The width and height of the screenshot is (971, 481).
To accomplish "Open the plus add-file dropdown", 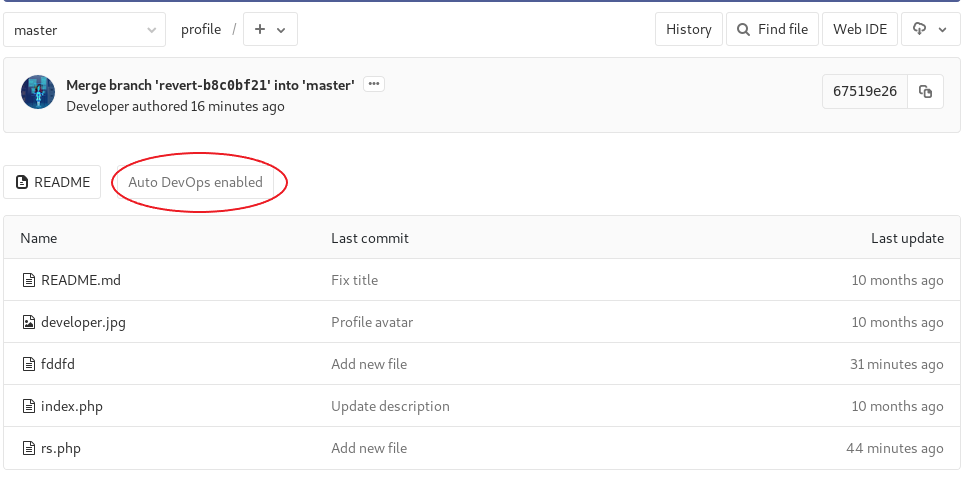I will point(270,30).
